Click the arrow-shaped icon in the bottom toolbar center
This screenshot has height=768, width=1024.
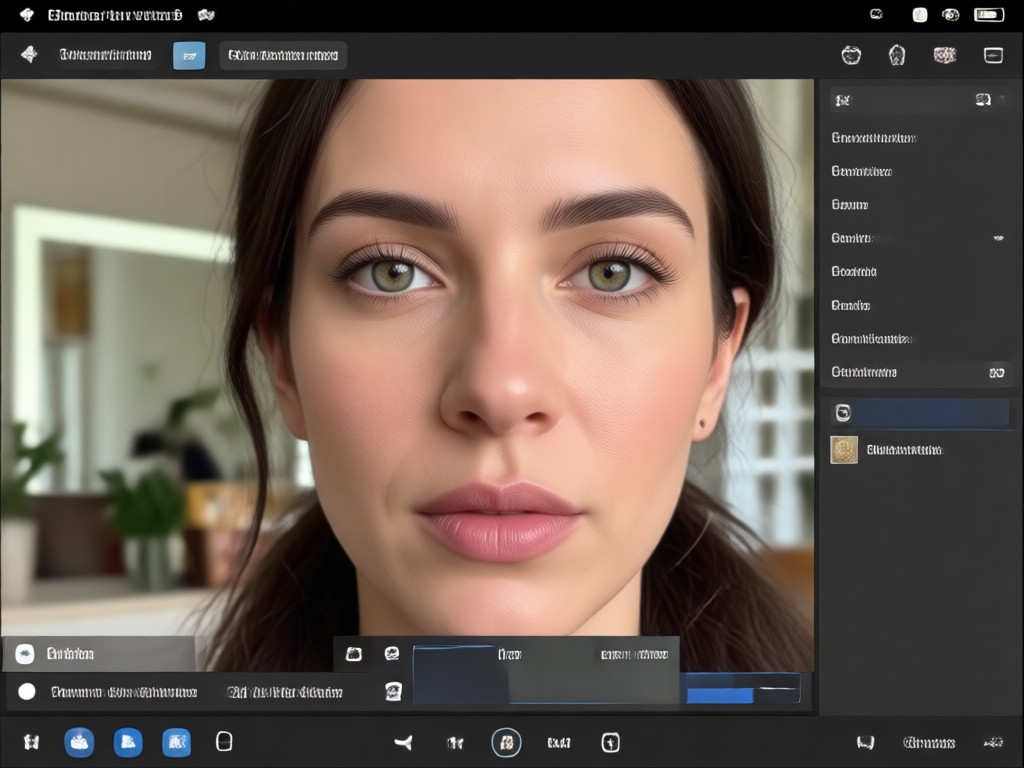coord(404,743)
